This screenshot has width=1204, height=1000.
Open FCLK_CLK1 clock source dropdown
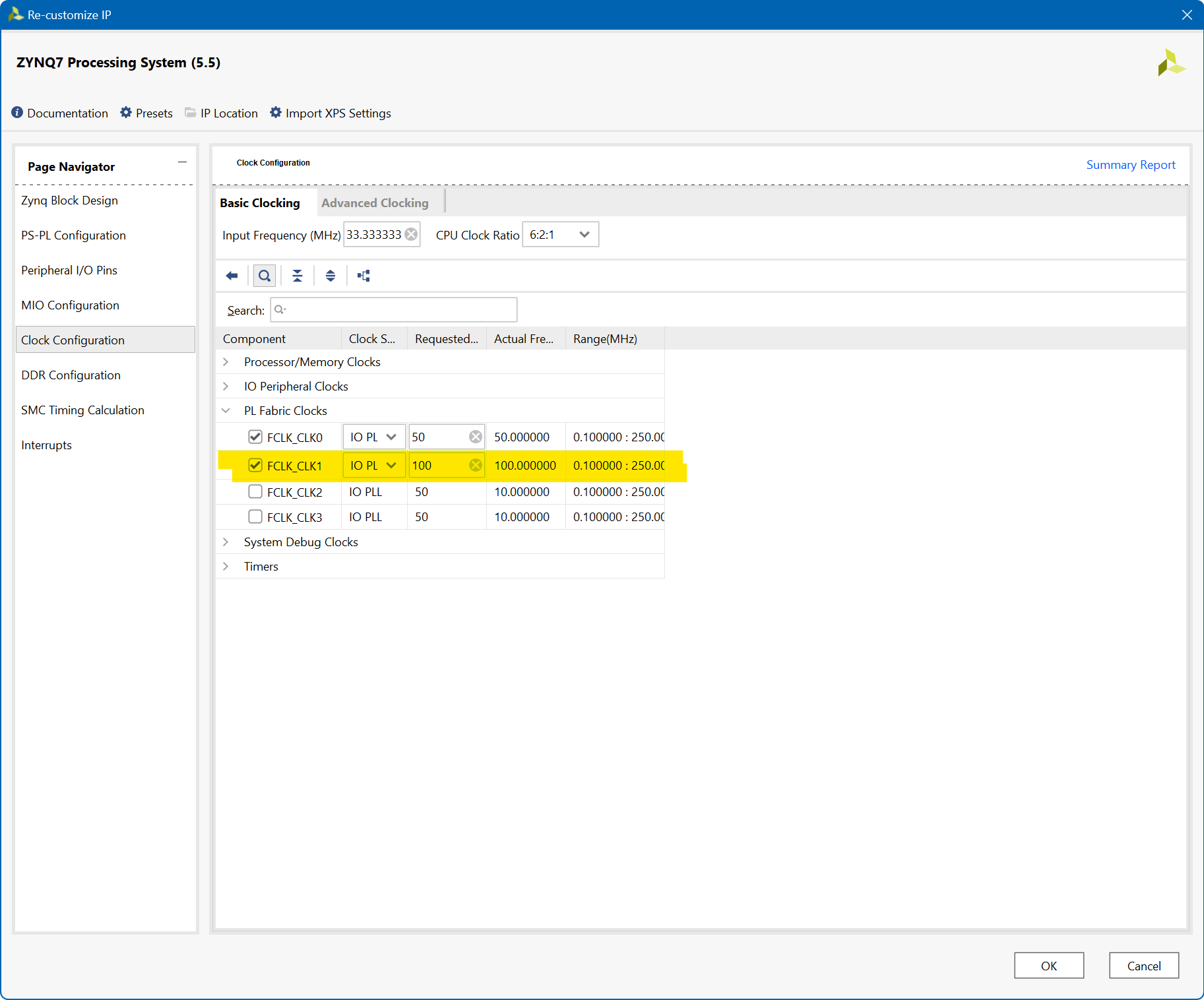374,465
